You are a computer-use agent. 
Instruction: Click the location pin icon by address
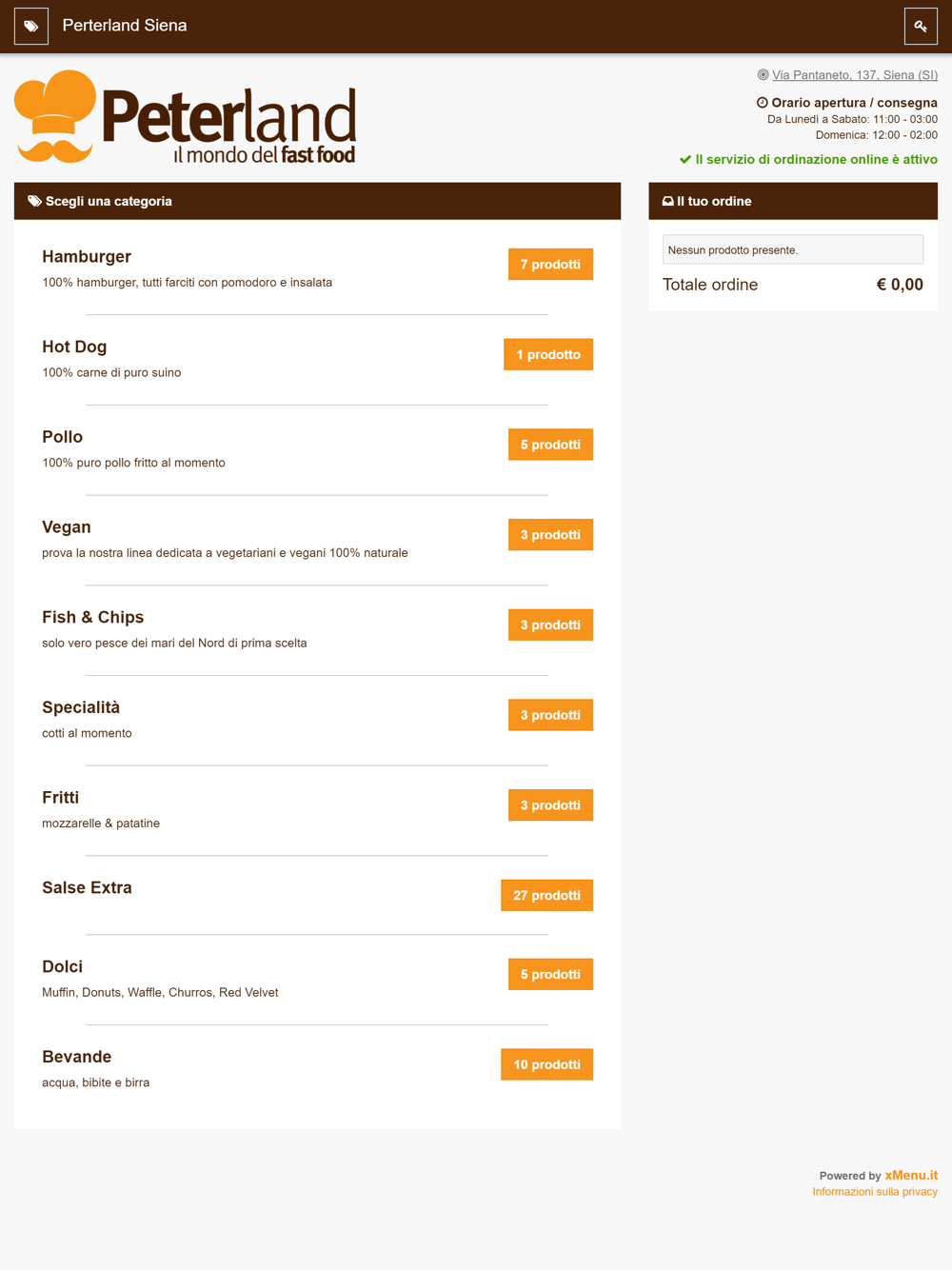[763, 75]
